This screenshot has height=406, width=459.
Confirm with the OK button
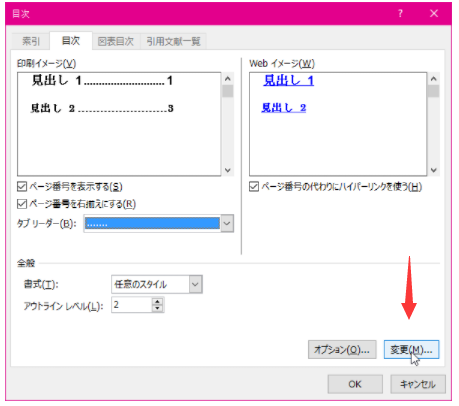pyautogui.click(x=355, y=384)
